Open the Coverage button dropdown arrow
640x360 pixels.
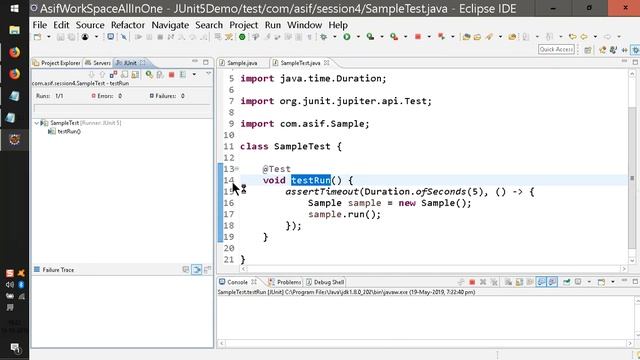click(x=382, y=37)
